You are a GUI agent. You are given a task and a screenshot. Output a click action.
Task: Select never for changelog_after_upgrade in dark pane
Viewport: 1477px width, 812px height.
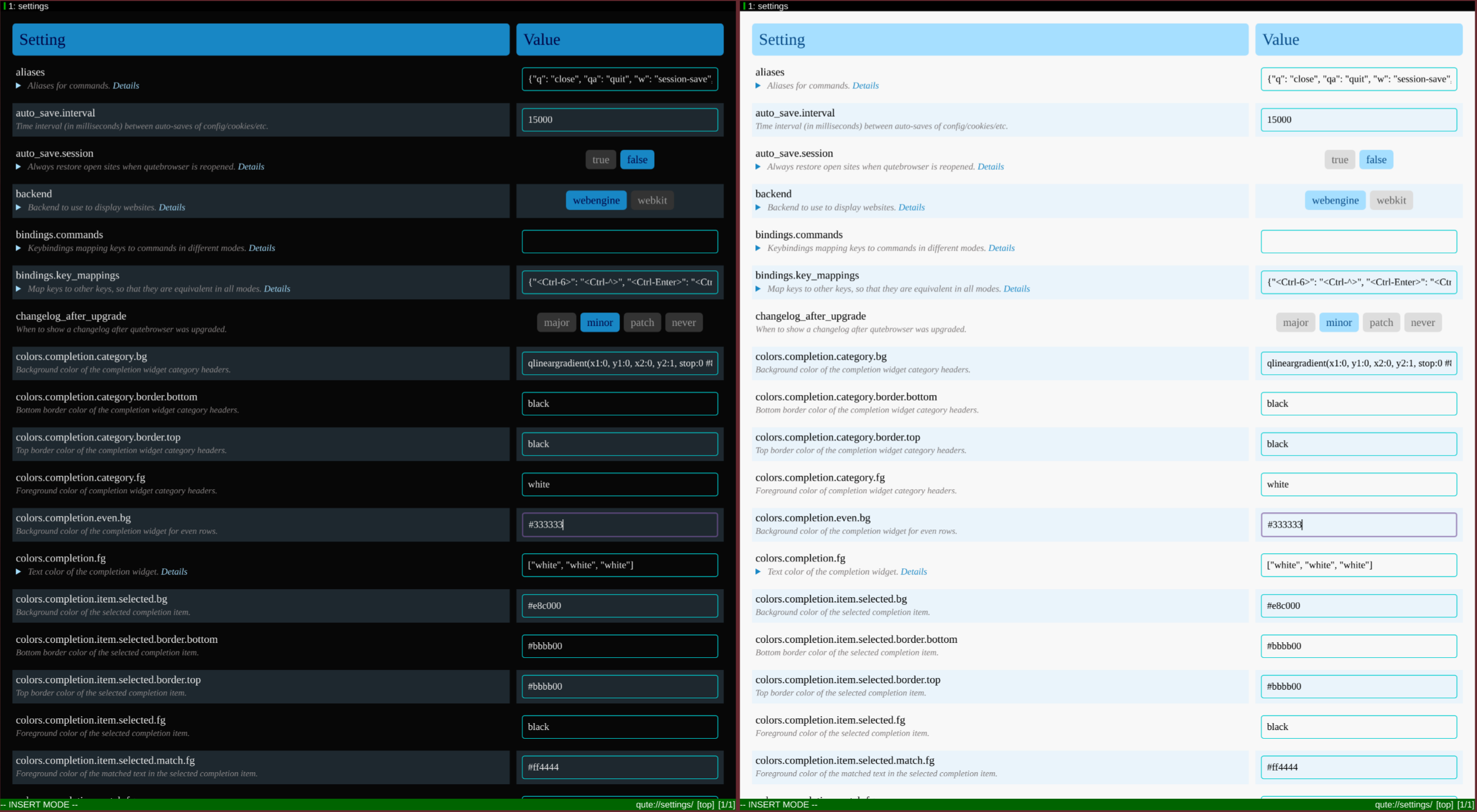[x=683, y=322]
